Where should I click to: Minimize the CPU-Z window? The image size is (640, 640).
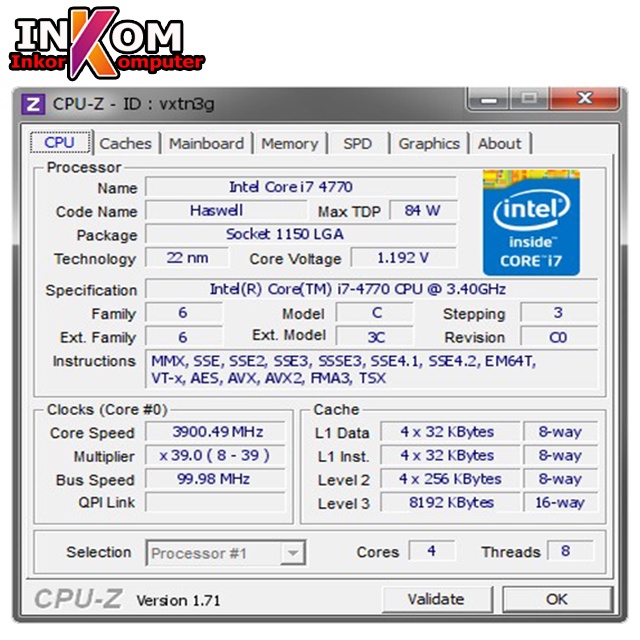pyautogui.click(x=488, y=99)
